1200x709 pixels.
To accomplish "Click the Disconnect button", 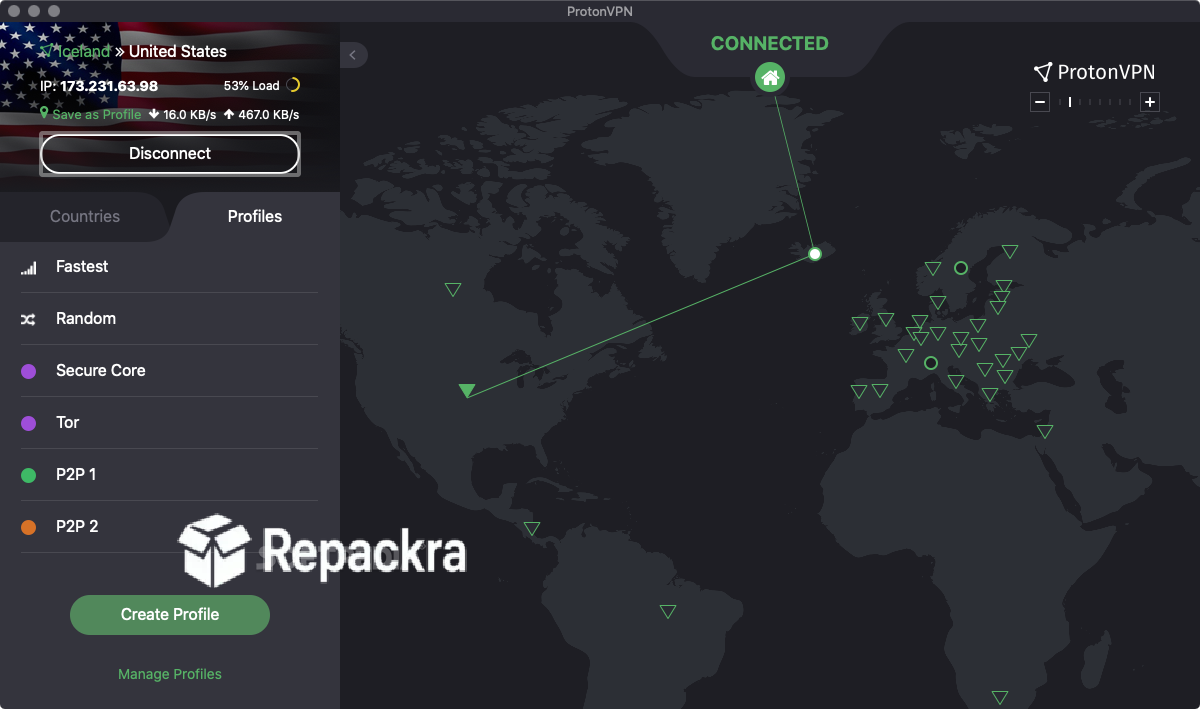I will [170, 154].
